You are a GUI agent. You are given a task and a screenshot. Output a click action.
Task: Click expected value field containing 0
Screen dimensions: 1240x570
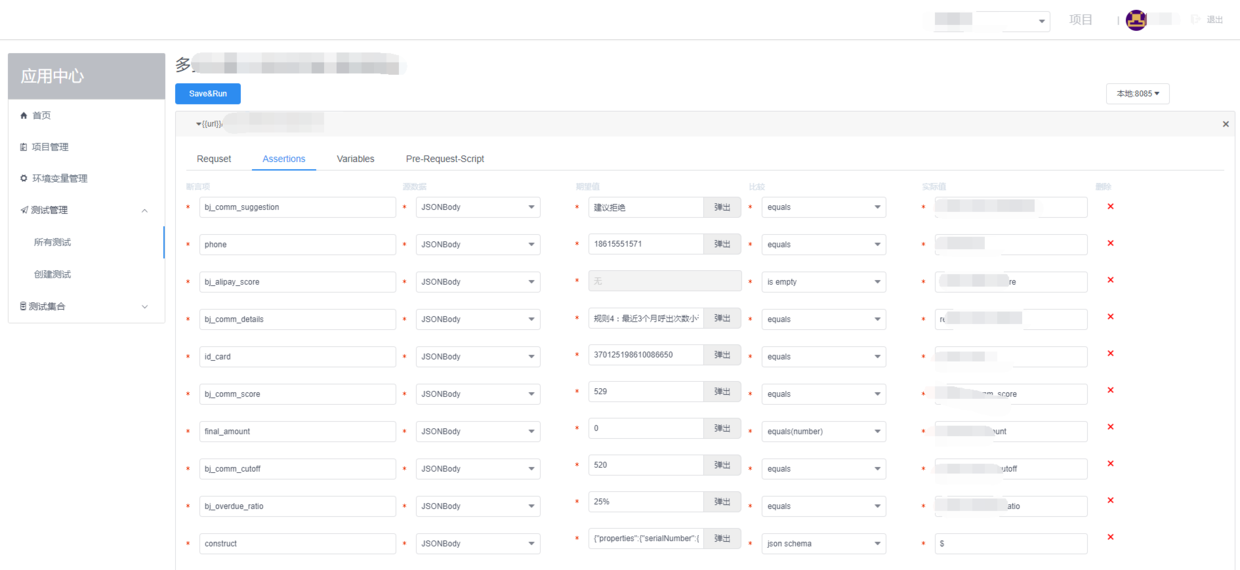[x=646, y=428]
